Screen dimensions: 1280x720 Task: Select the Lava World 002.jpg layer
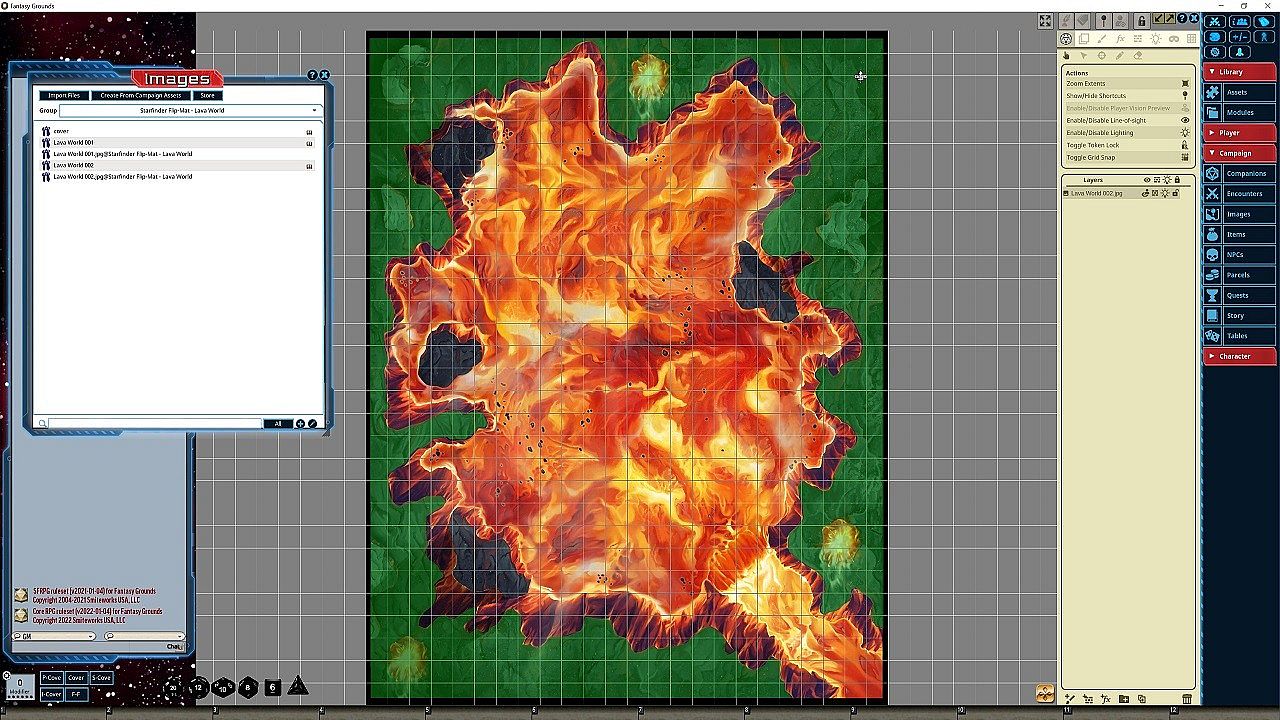[x=1097, y=193]
